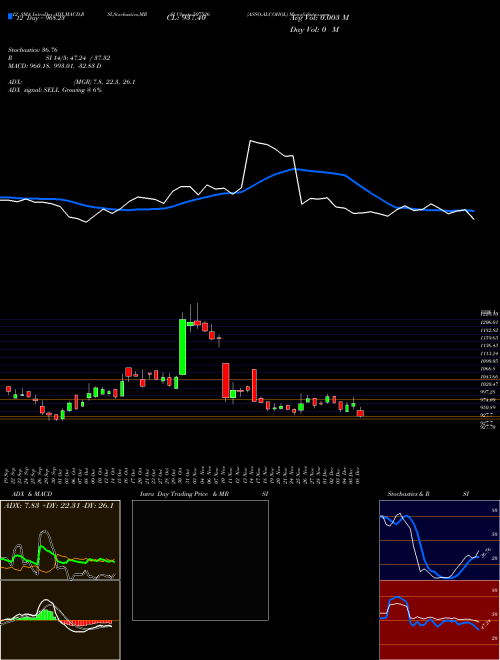Open the blue Stochastics mini chart
This screenshot has width=500, height=660.
tap(439, 540)
